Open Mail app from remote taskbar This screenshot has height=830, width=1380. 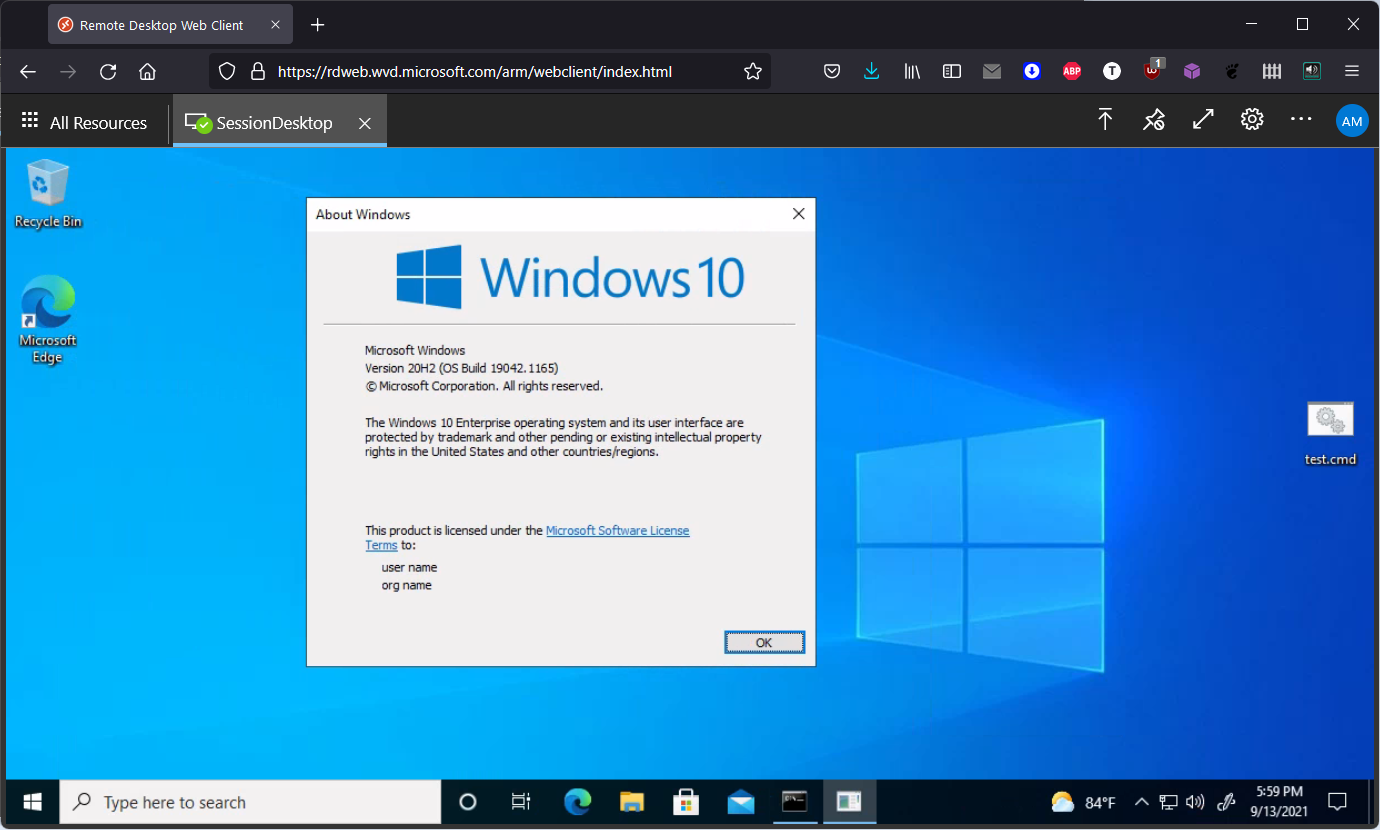point(740,802)
